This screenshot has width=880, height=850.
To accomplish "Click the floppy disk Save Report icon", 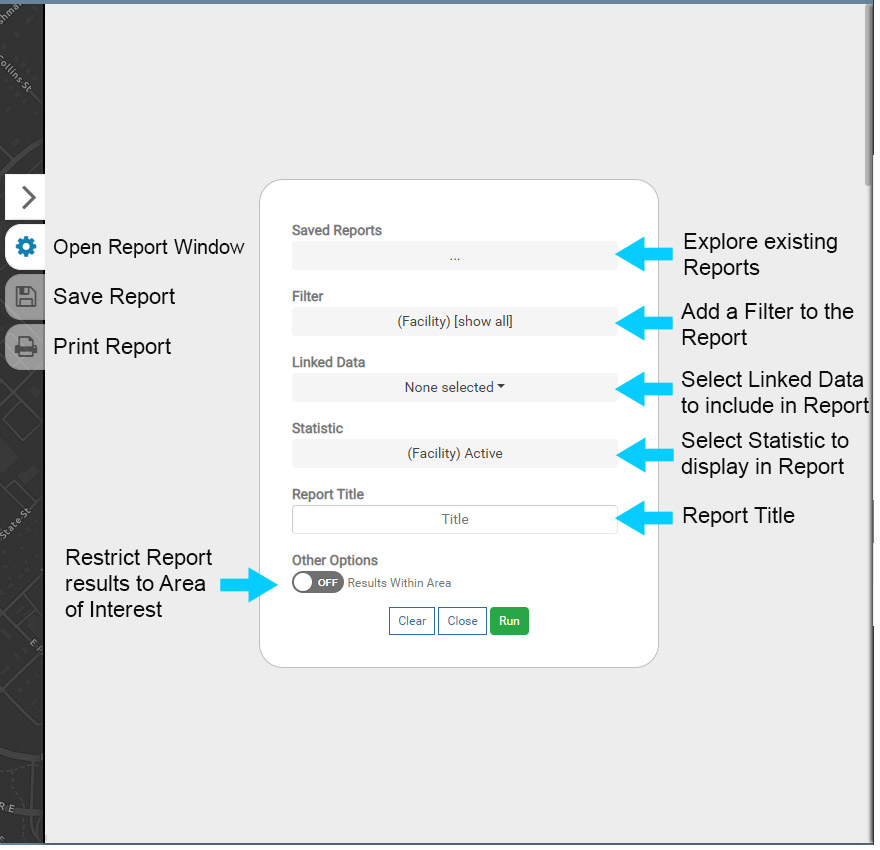I will point(26,297).
